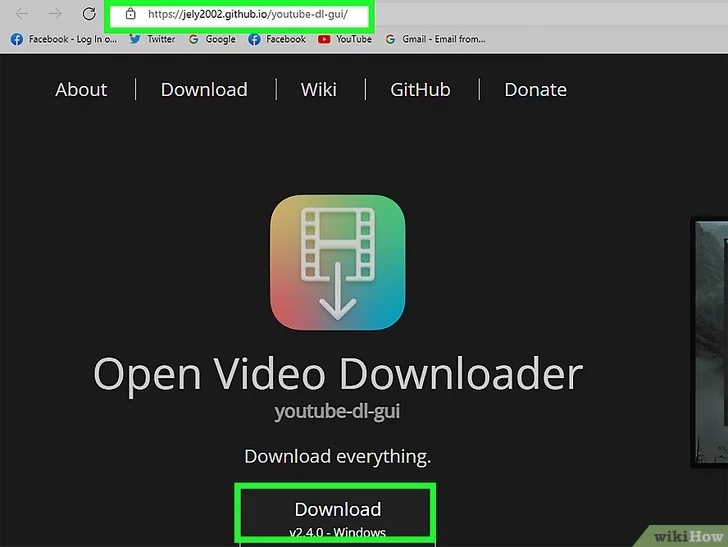Open the Google bookmark
The height and width of the screenshot is (547, 728).
tap(212, 39)
